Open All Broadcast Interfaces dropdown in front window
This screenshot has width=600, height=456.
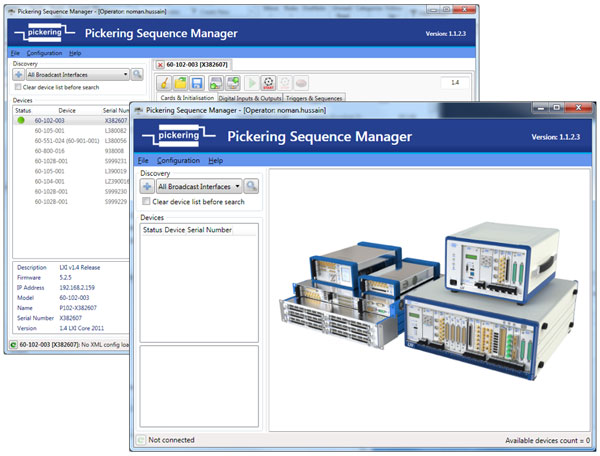[199, 186]
